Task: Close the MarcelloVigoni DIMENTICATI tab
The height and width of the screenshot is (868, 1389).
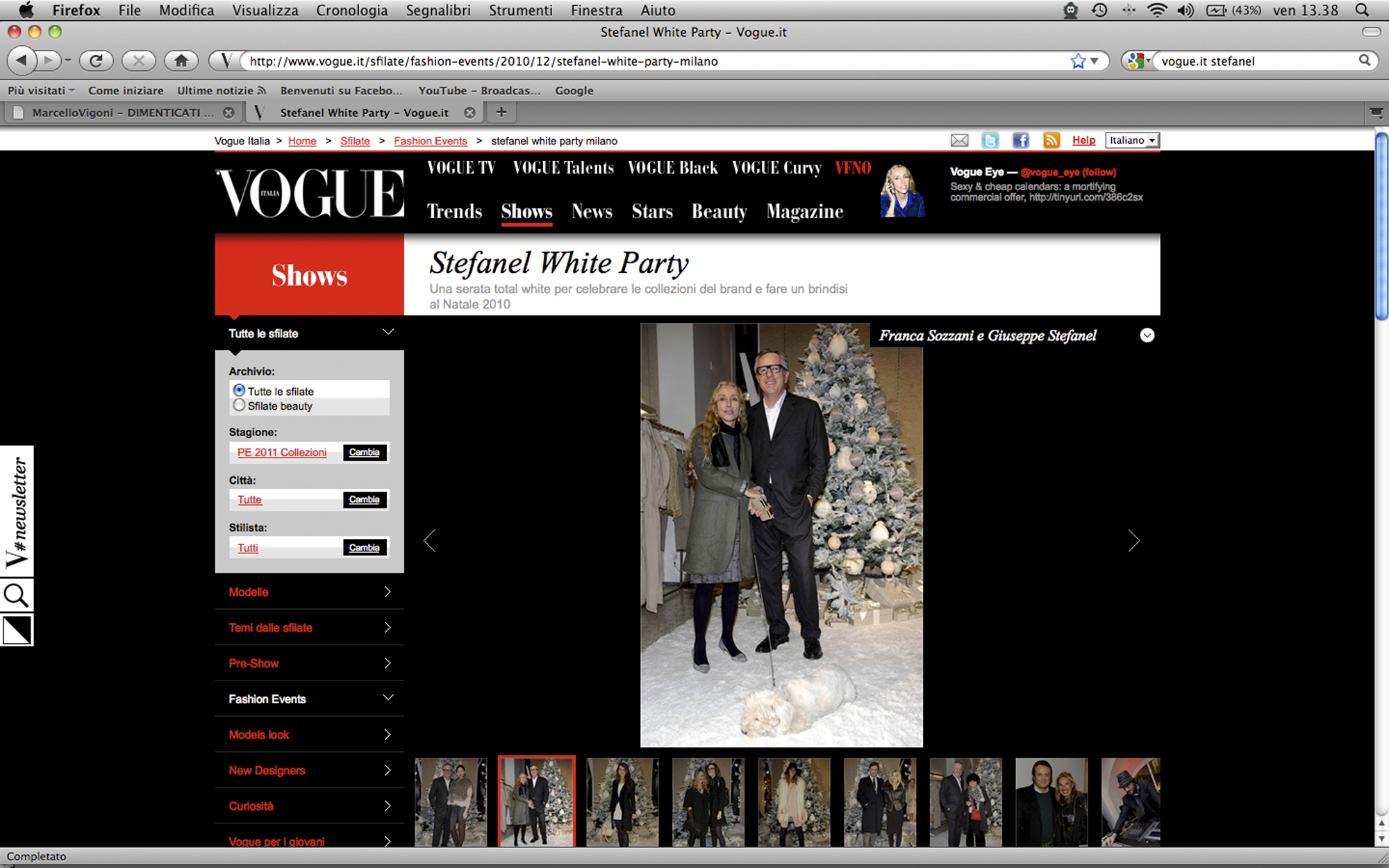Action: (x=228, y=112)
